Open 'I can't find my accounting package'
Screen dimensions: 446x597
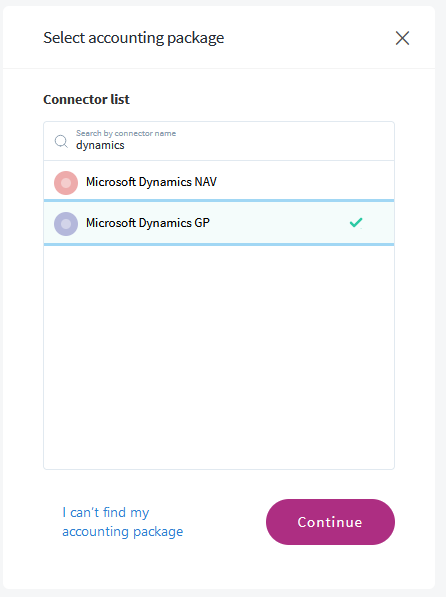pyautogui.click(x=123, y=522)
